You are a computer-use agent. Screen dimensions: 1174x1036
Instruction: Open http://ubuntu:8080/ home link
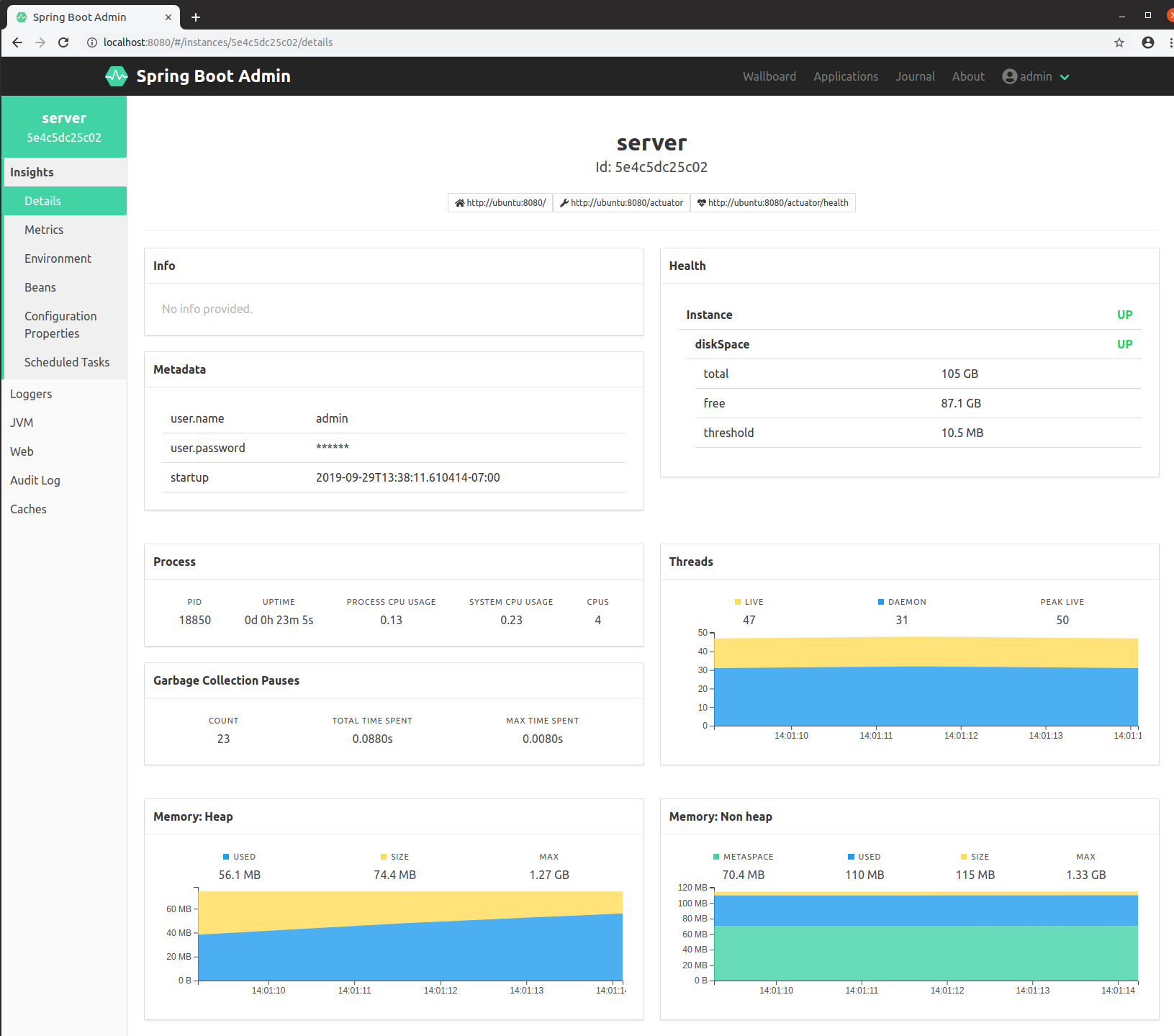coord(500,203)
